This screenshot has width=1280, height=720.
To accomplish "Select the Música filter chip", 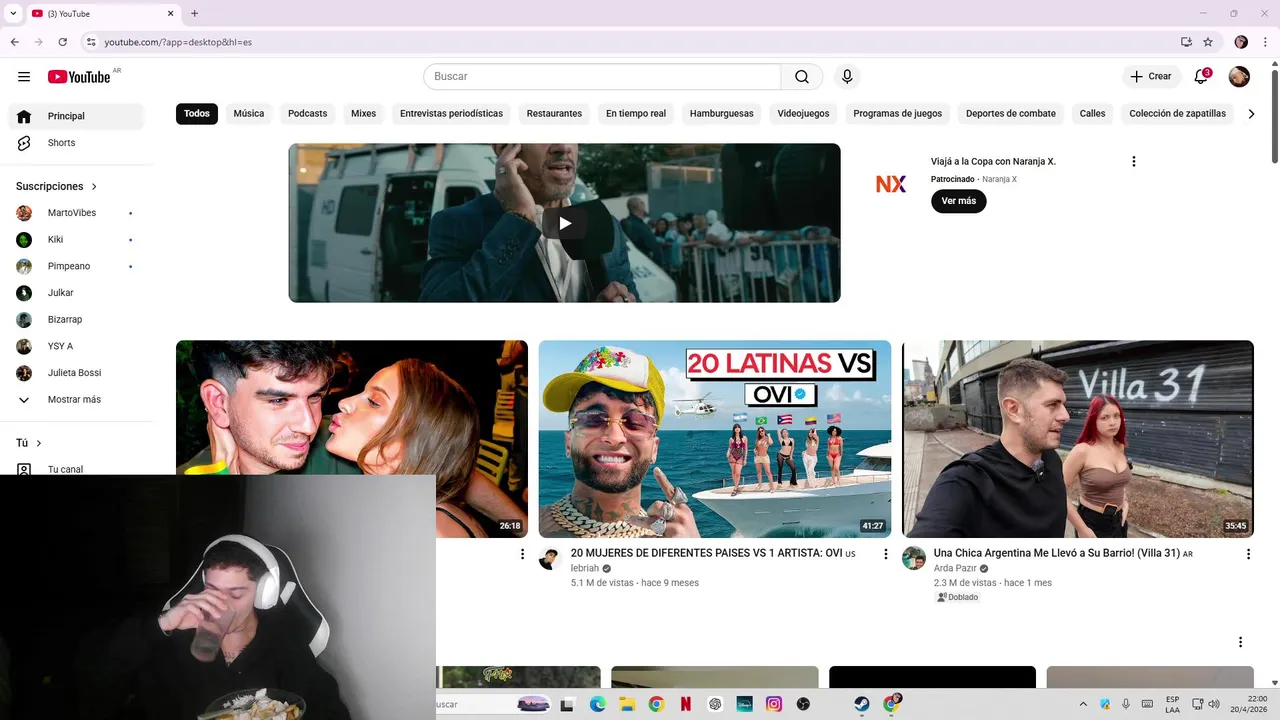I will click(x=249, y=113).
